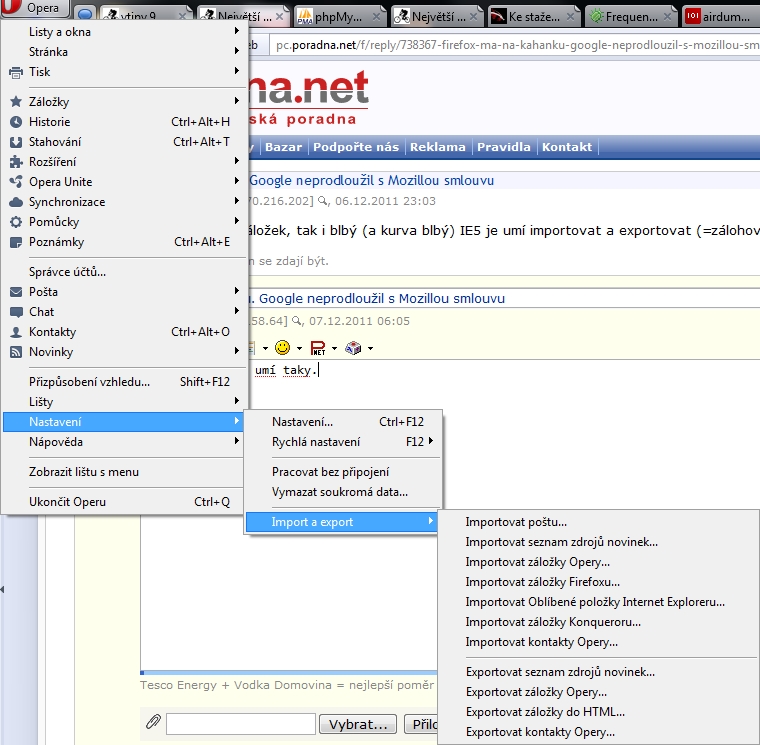Open the Pravidla navigation link

(x=504, y=147)
